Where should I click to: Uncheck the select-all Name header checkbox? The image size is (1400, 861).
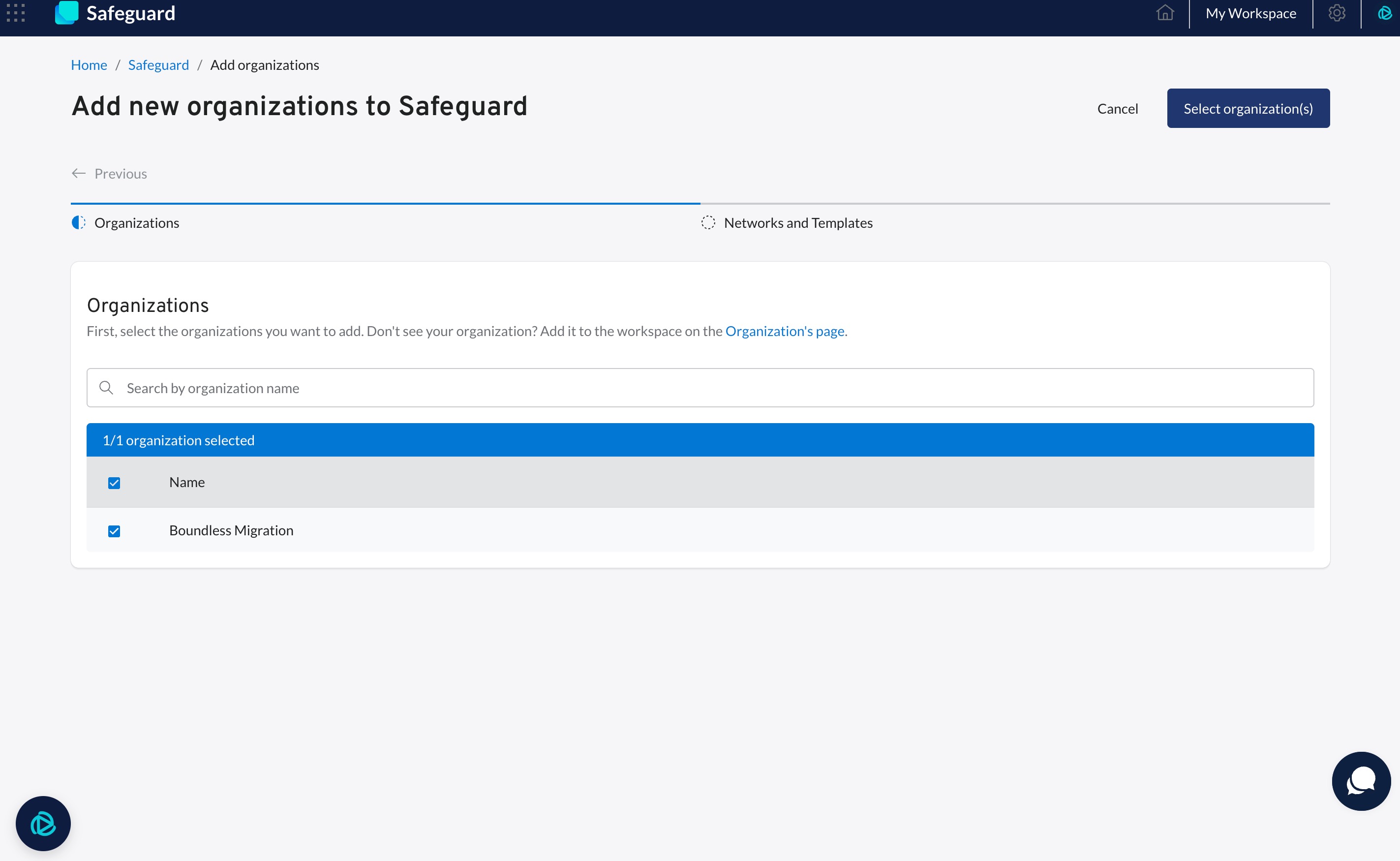pyautogui.click(x=115, y=483)
